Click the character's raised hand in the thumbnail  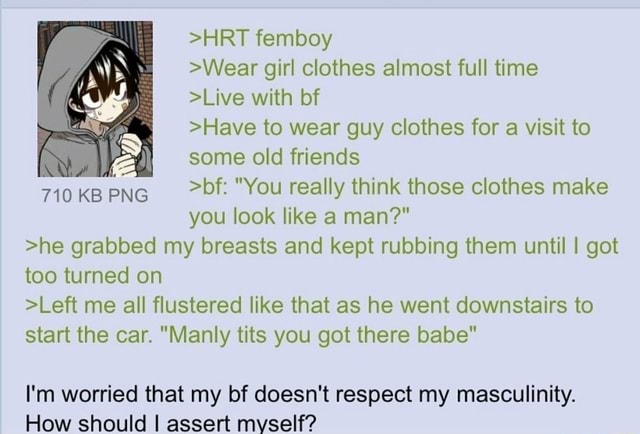130,144
